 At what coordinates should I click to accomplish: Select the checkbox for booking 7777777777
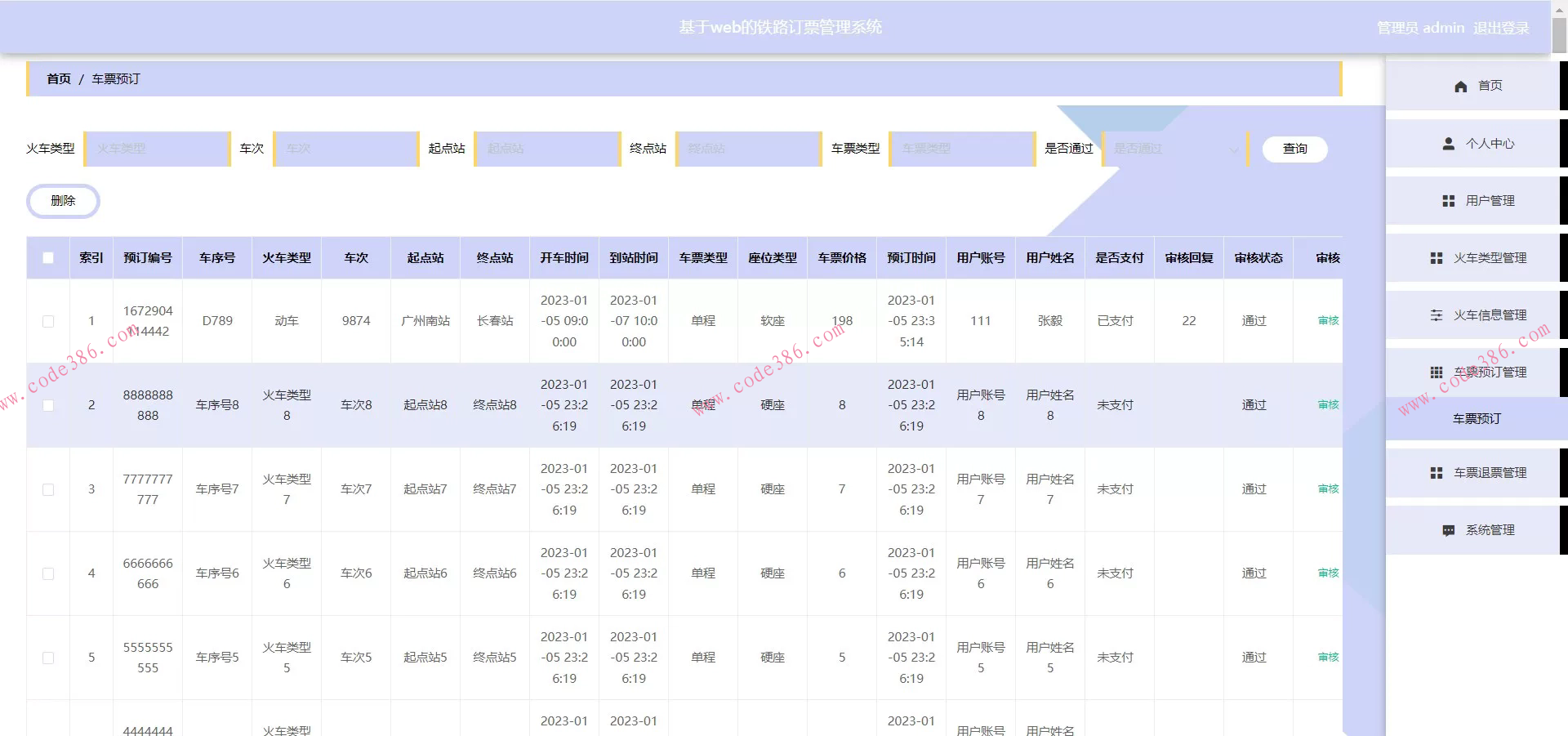(x=48, y=489)
